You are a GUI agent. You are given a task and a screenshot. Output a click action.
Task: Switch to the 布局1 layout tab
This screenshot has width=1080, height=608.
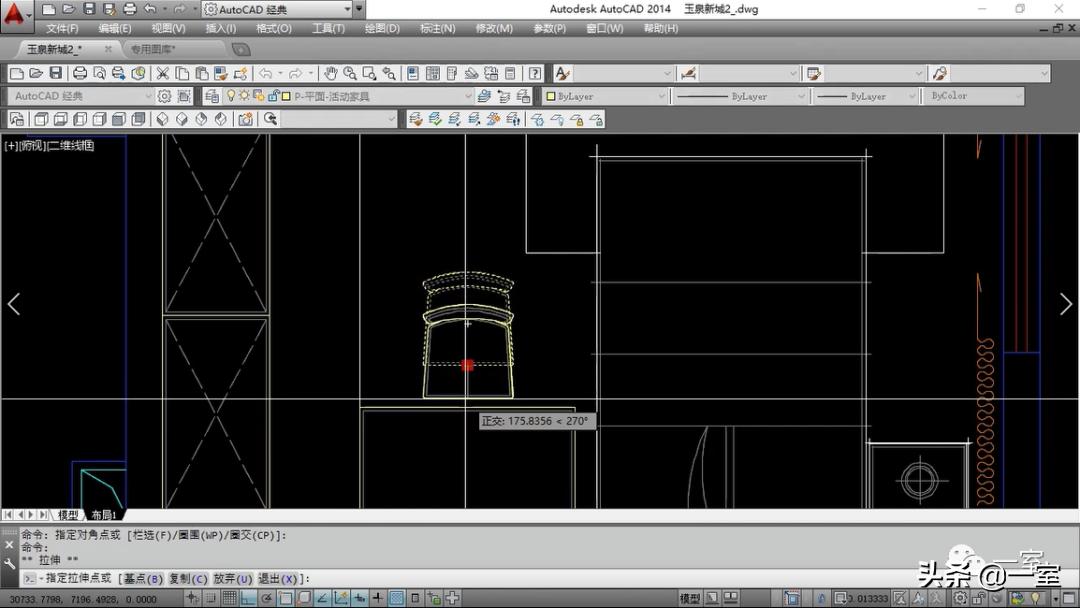pos(104,515)
